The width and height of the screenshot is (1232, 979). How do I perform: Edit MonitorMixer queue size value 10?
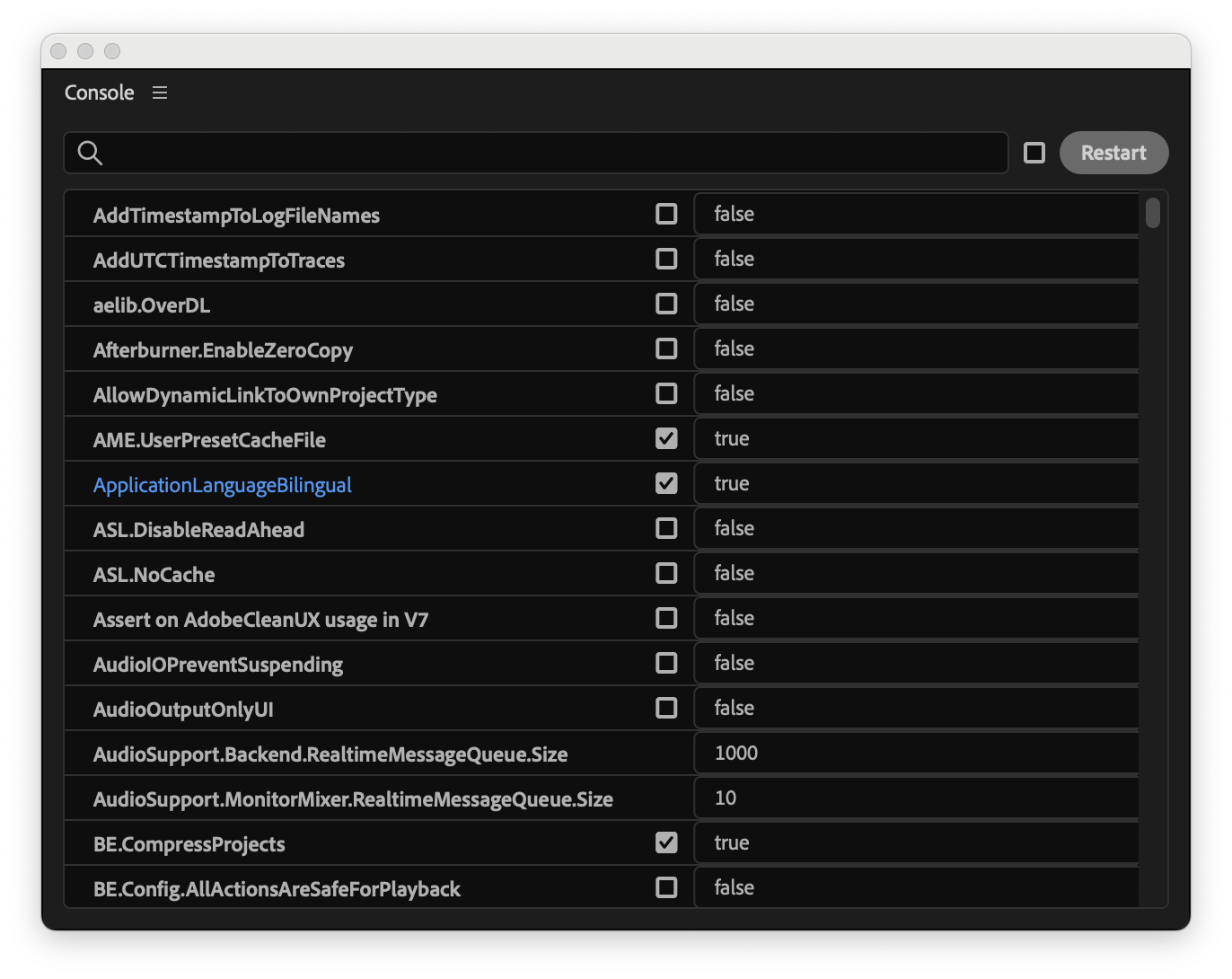point(916,798)
